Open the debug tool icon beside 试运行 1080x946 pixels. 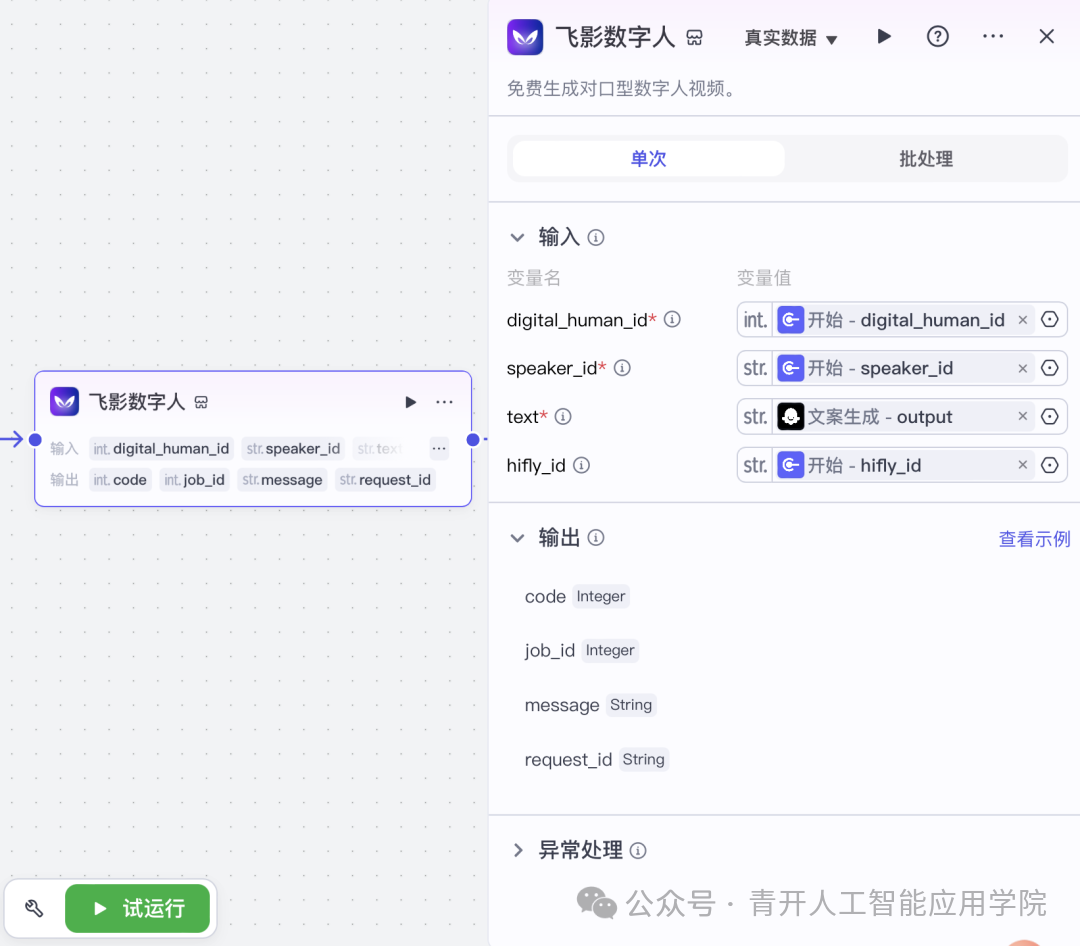click(x=34, y=909)
